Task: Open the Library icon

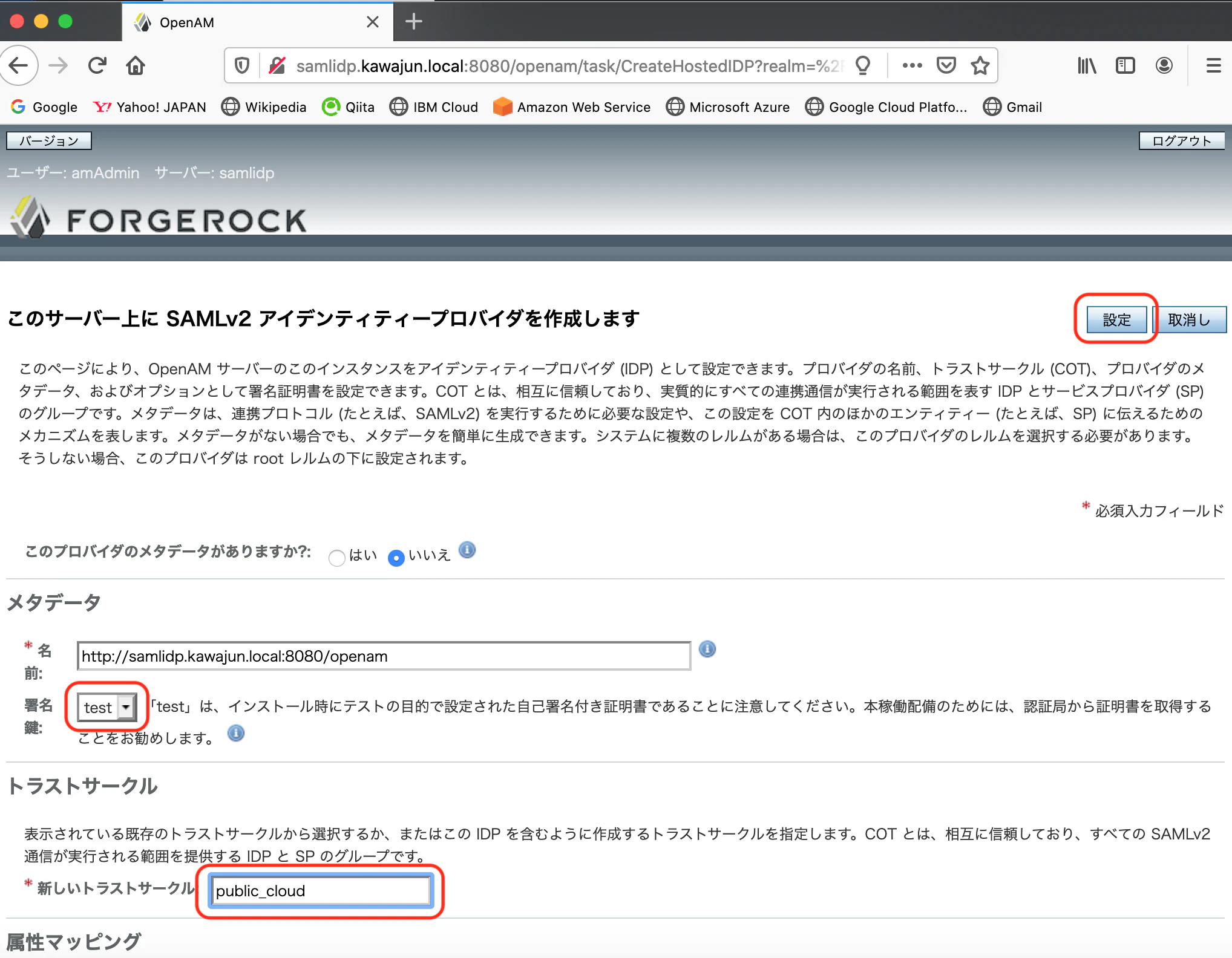Action: pos(1087,65)
